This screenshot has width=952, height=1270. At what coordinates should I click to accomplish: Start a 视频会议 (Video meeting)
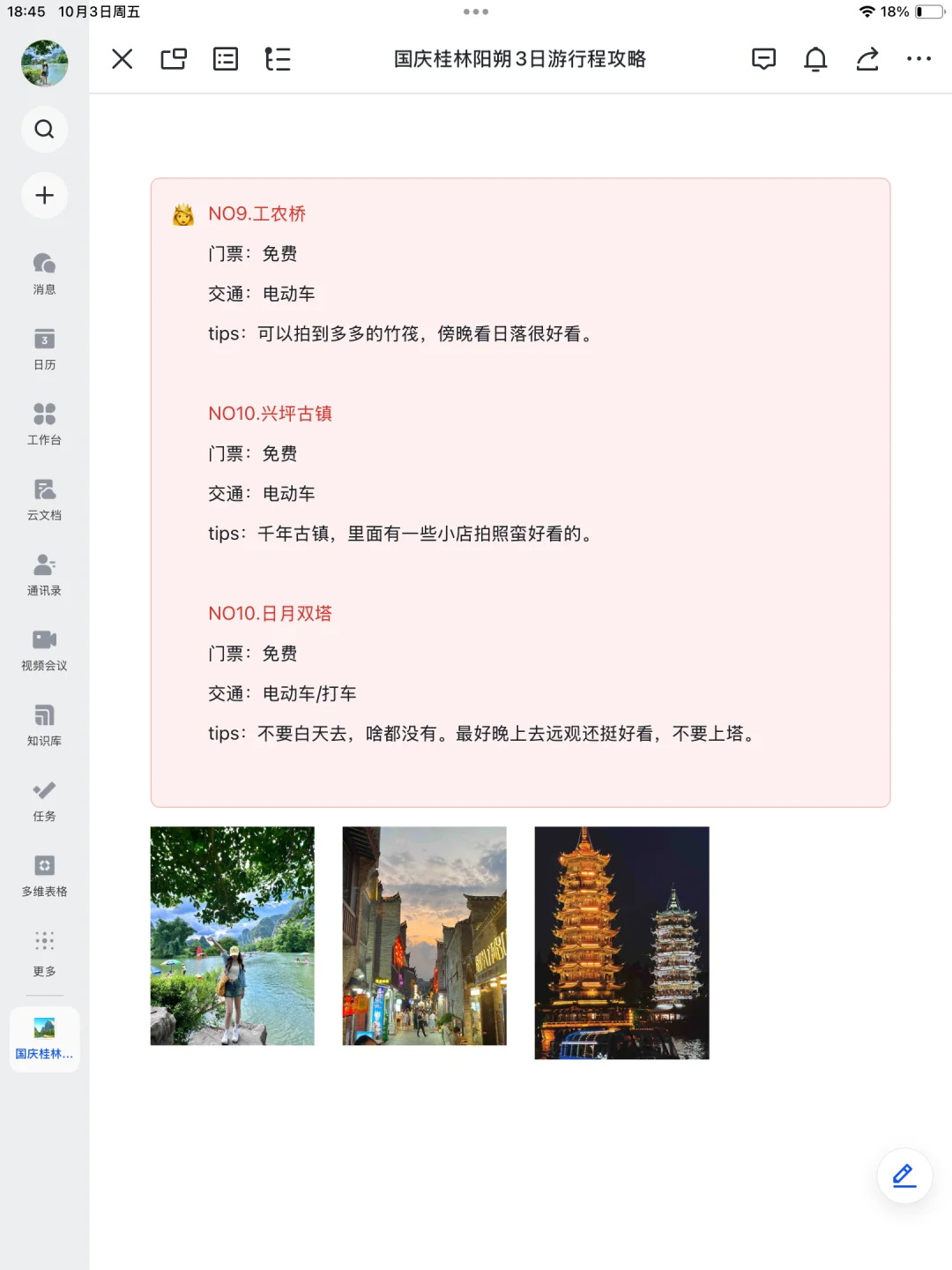[44, 646]
